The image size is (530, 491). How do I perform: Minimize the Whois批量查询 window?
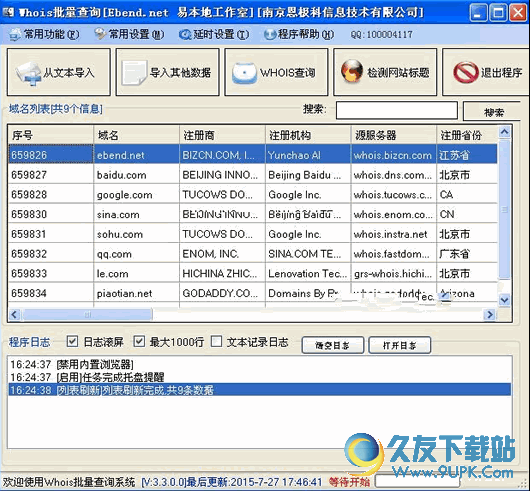[x=478, y=13]
